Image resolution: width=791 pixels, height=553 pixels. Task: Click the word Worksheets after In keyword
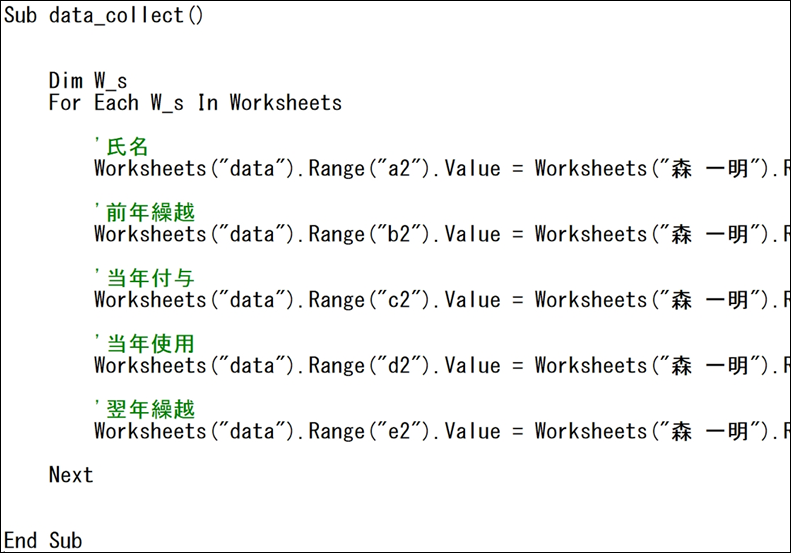pos(286,103)
